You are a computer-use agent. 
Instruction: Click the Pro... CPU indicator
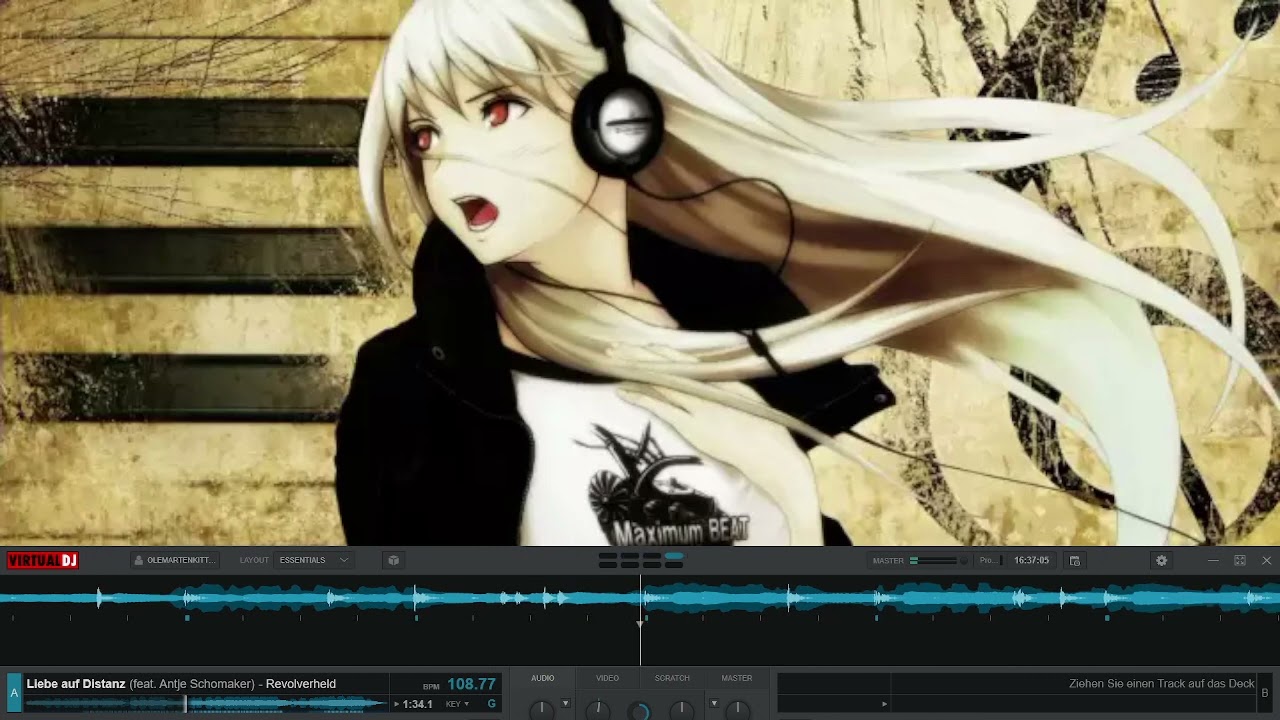pos(989,561)
